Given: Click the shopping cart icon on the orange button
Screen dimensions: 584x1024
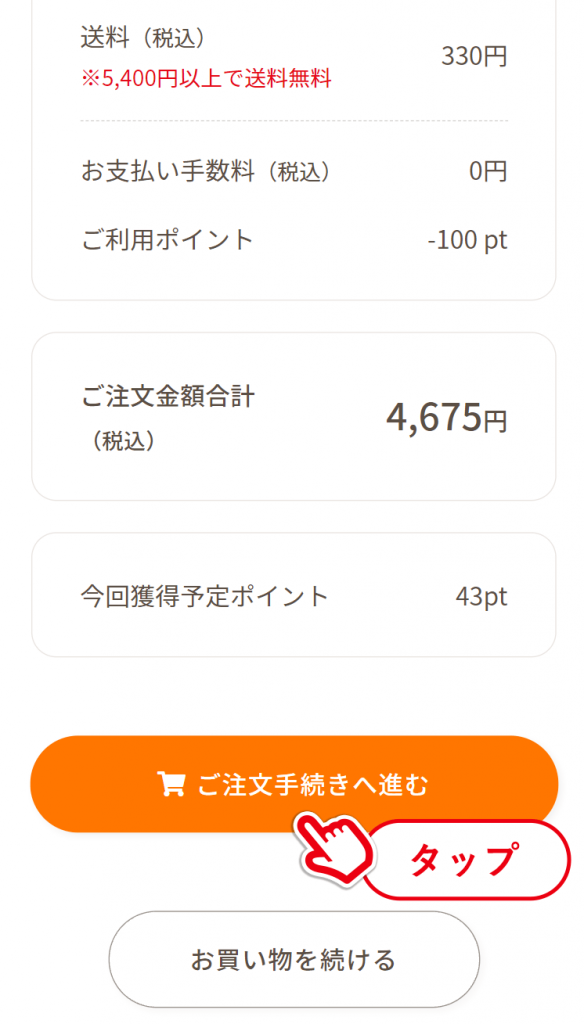Looking at the screenshot, I should 172,784.
